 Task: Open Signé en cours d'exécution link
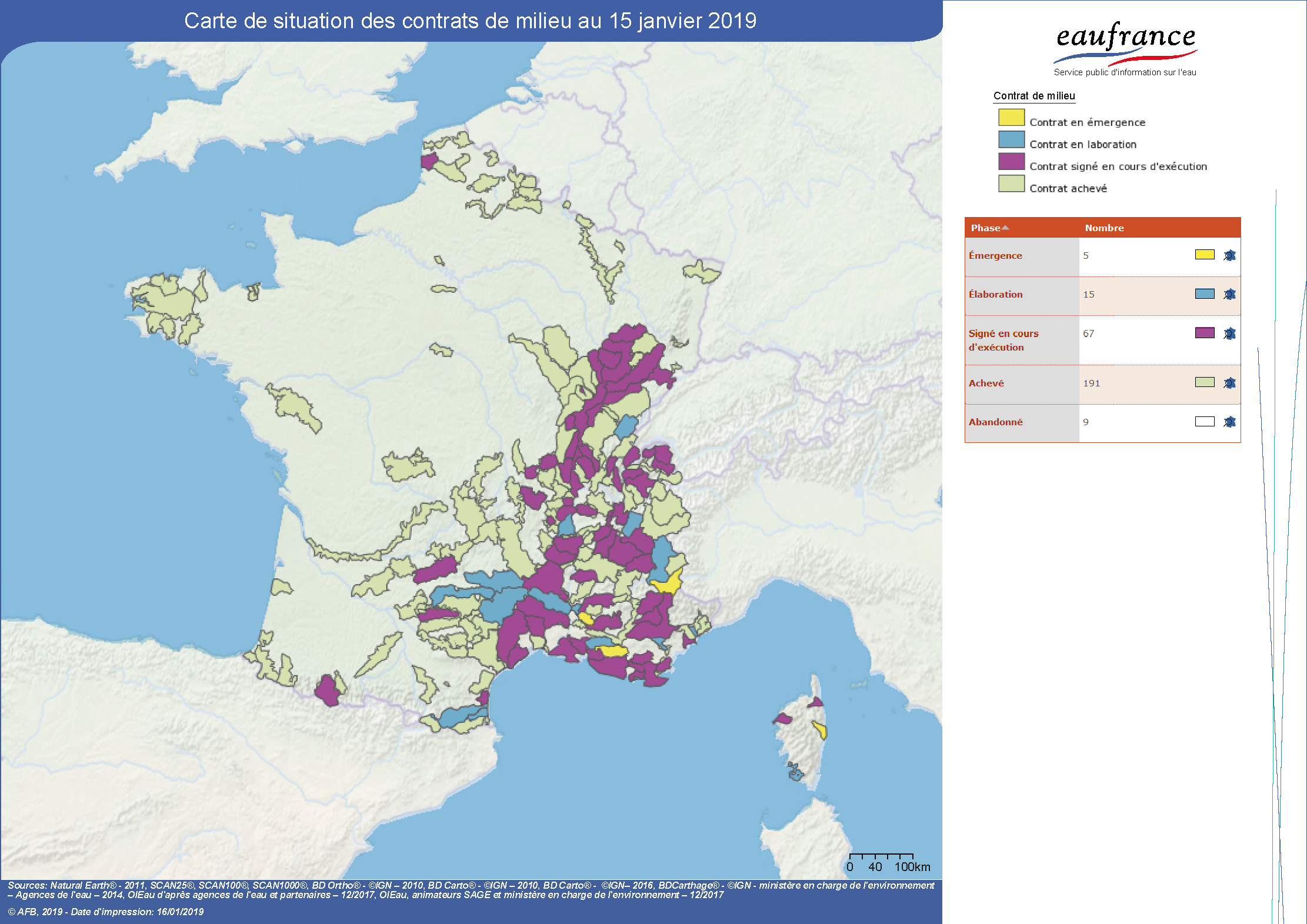click(1003, 340)
